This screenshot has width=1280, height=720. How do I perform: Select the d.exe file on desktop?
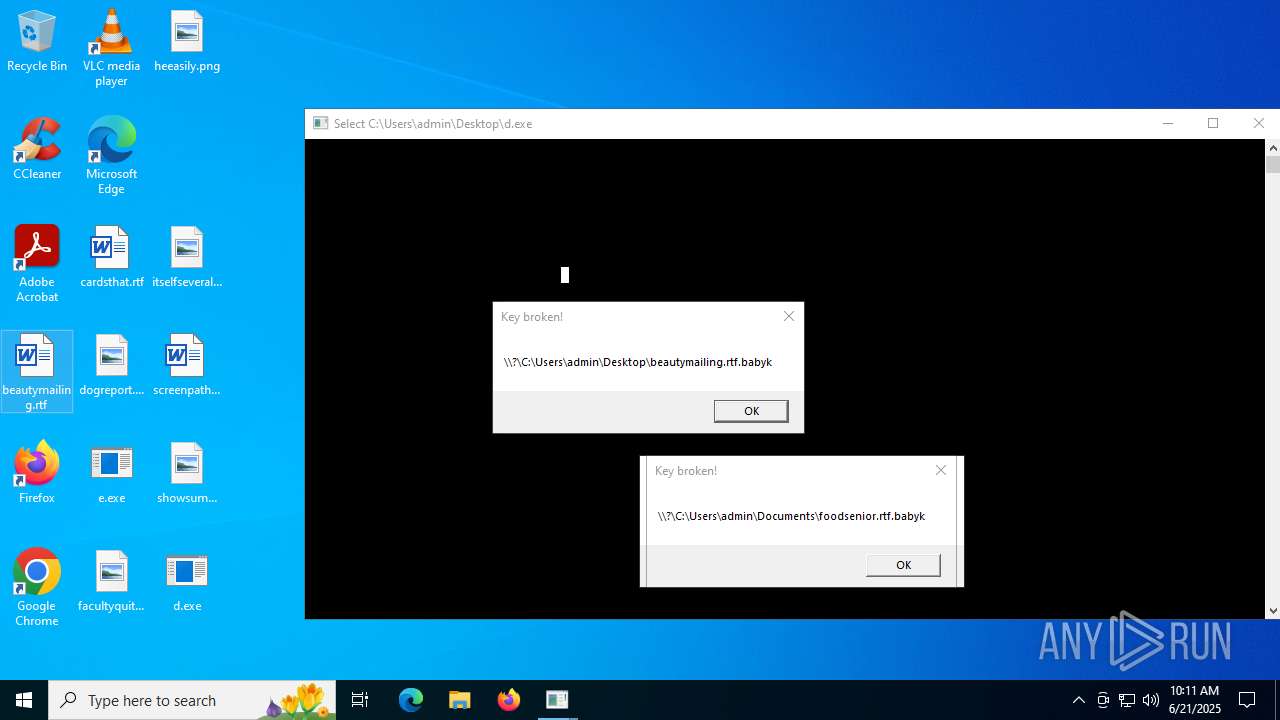[x=187, y=582]
